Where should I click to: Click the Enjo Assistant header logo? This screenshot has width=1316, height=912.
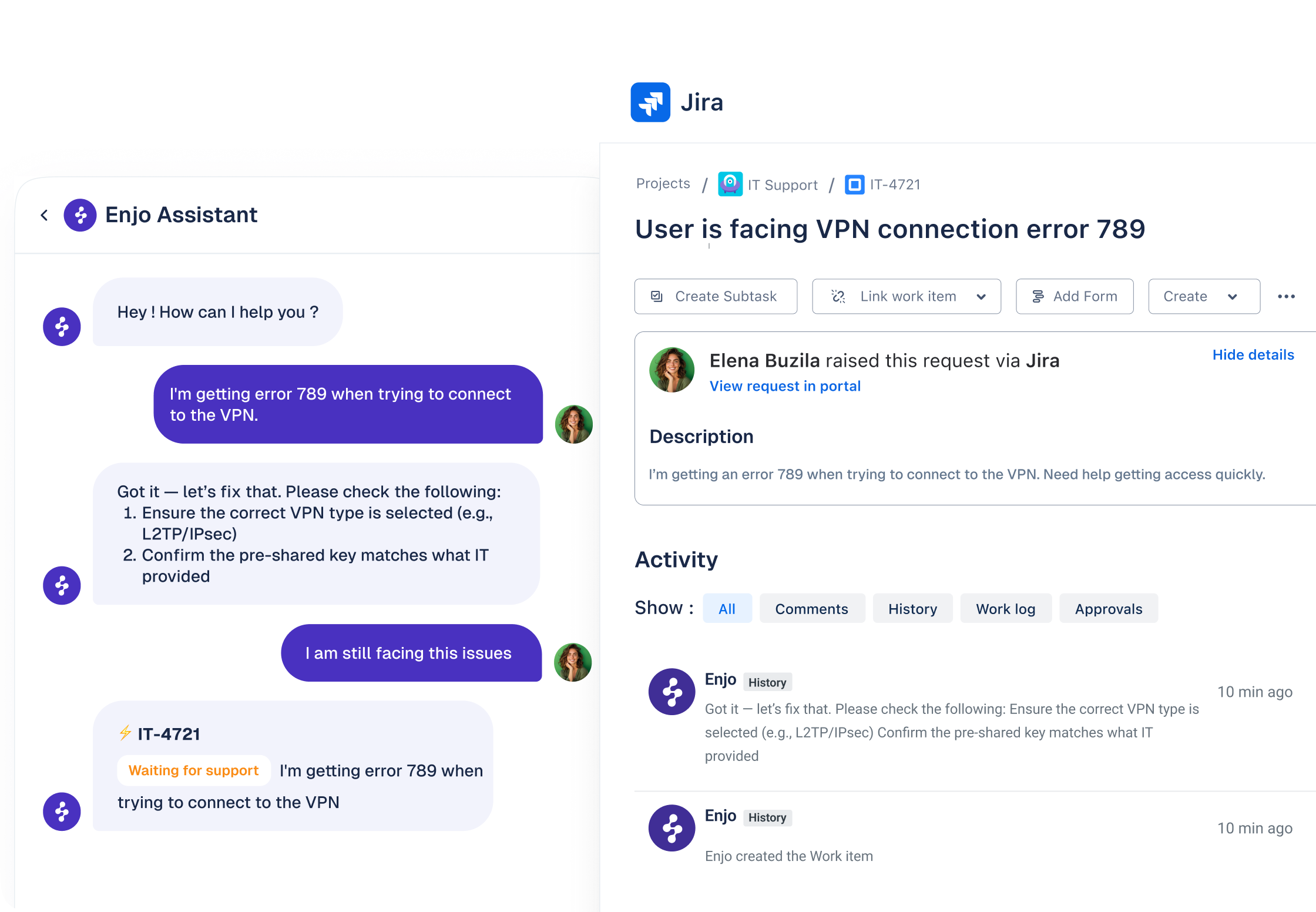[x=80, y=215]
